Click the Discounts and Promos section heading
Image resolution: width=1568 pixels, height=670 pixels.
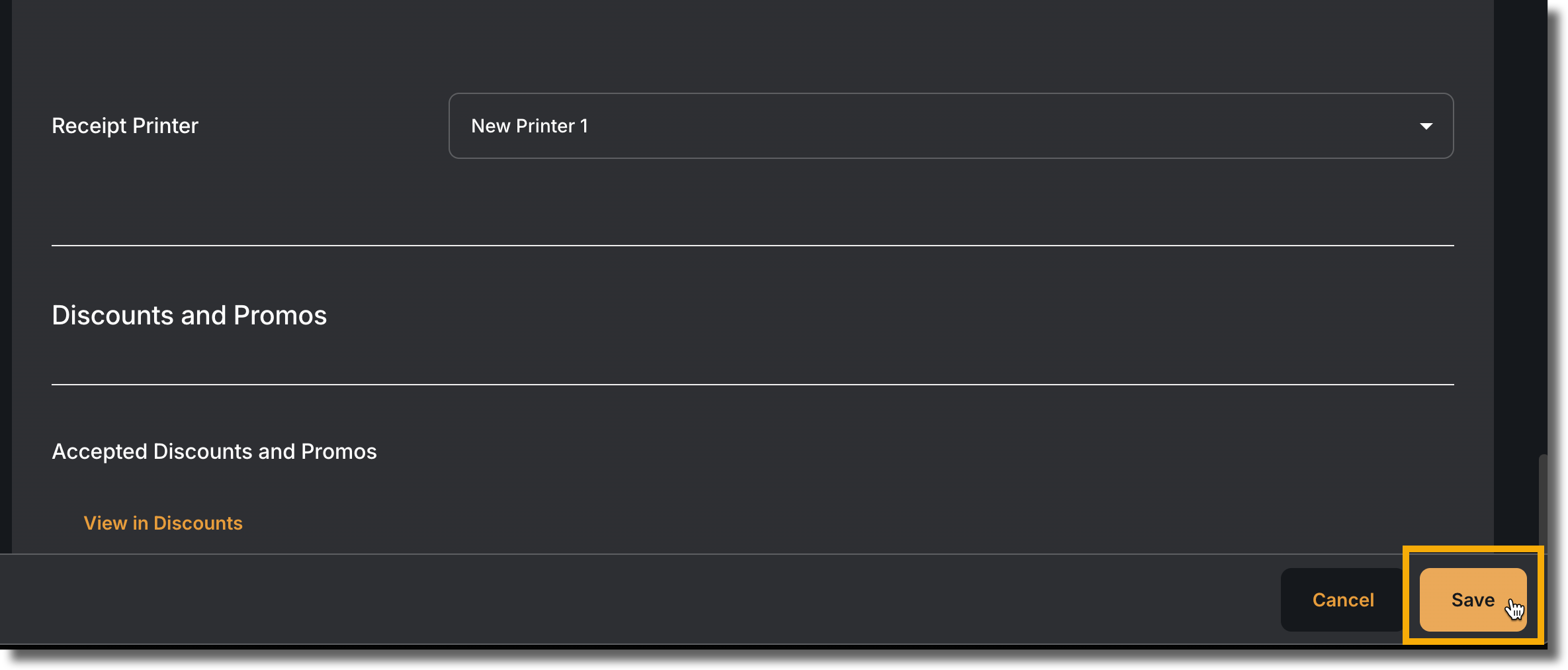189,315
